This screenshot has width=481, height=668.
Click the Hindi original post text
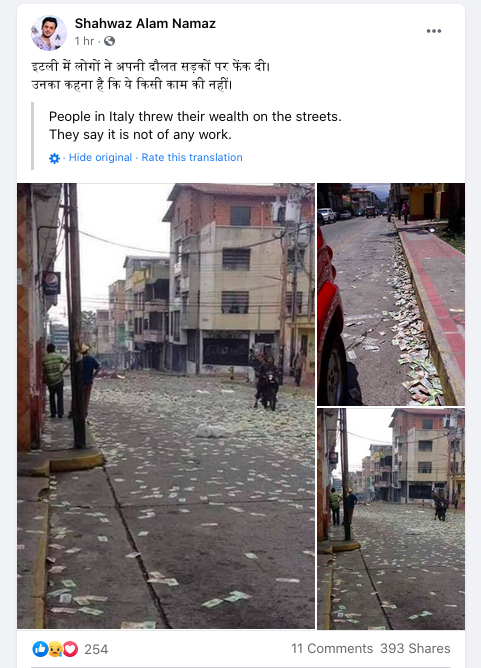pyautogui.click(x=151, y=75)
